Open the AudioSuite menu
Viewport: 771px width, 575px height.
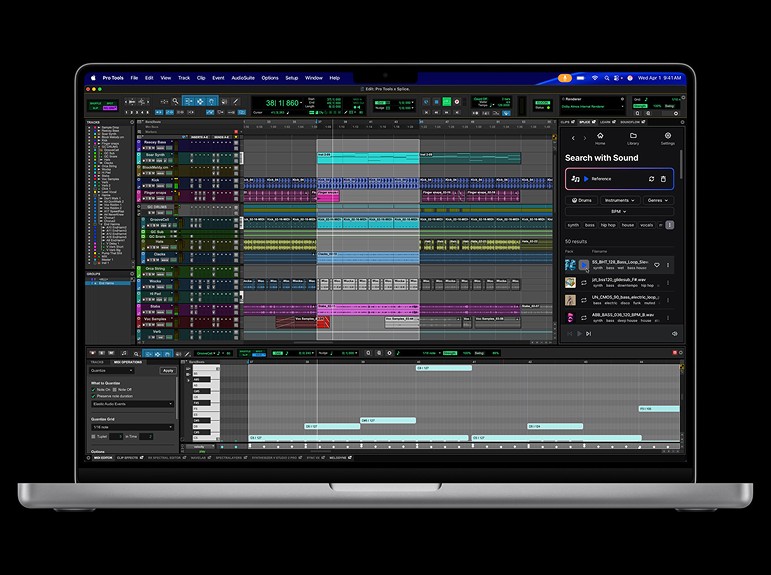click(x=242, y=77)
